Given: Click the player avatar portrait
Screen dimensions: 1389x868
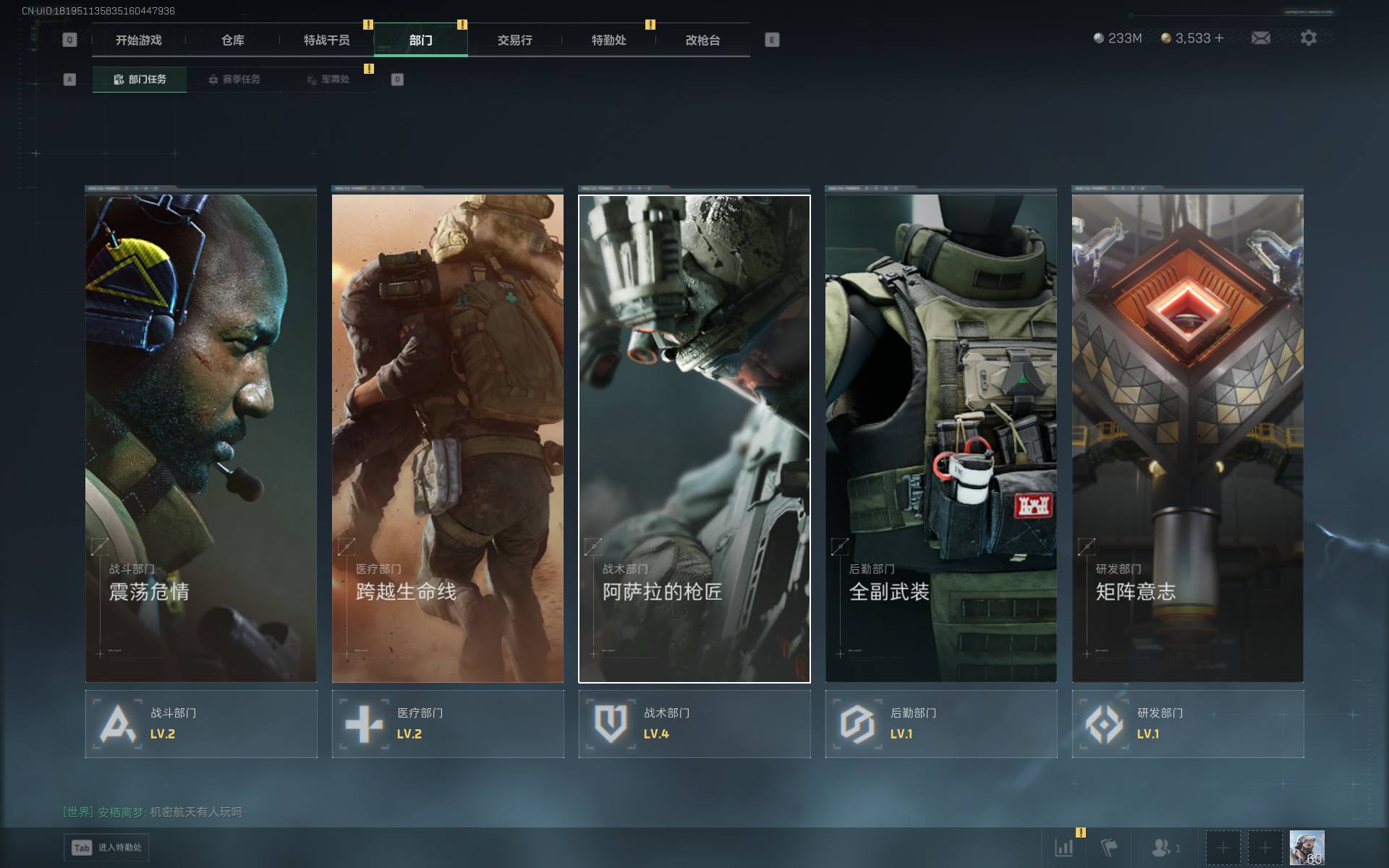Looking at the screenshot, I should [x=1307, y=847].
